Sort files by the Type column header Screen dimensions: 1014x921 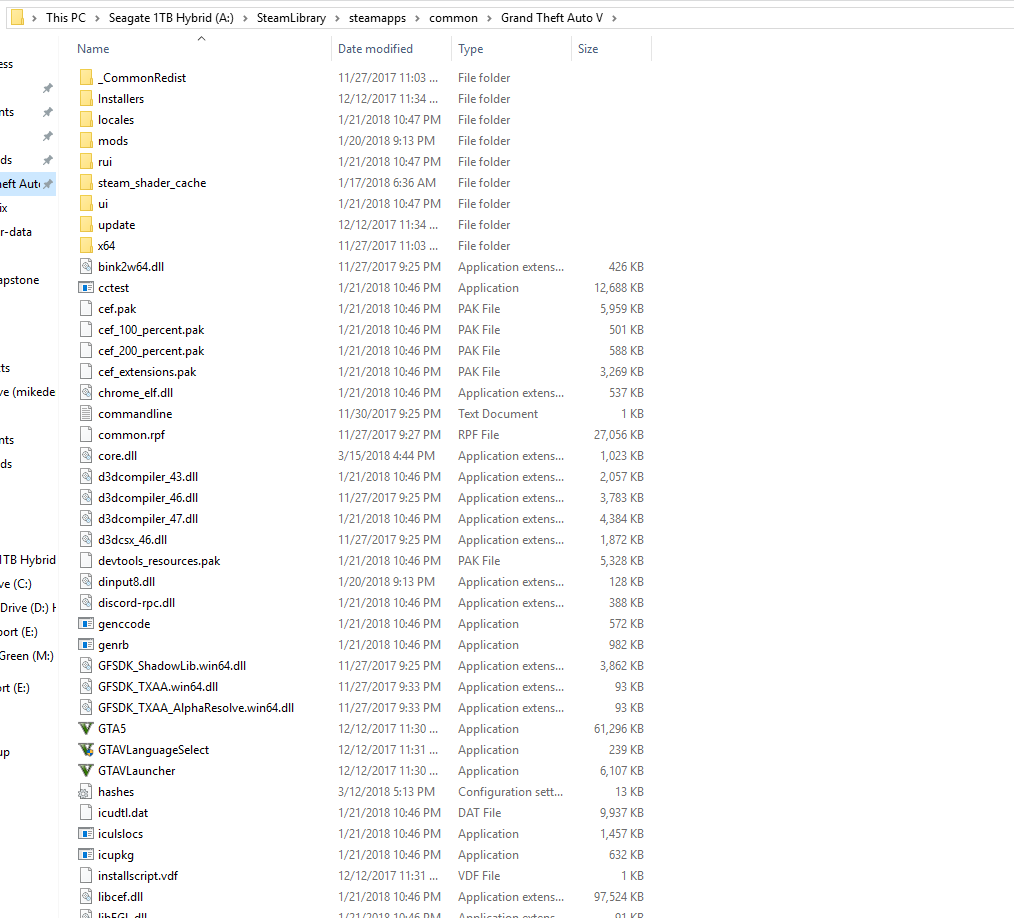[471, 49]
